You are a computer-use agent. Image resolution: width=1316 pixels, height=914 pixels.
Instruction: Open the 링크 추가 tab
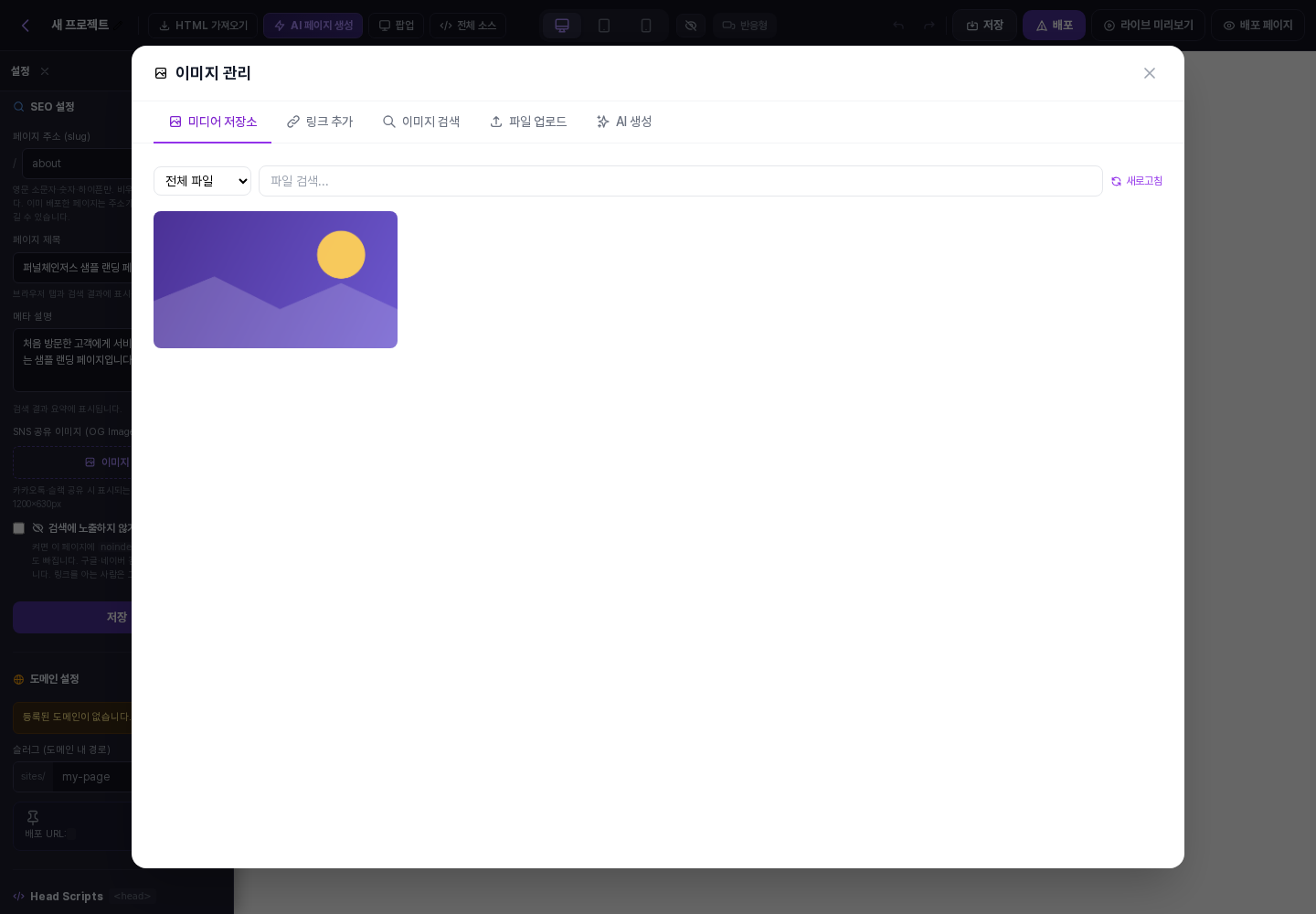tap(320, 122)
